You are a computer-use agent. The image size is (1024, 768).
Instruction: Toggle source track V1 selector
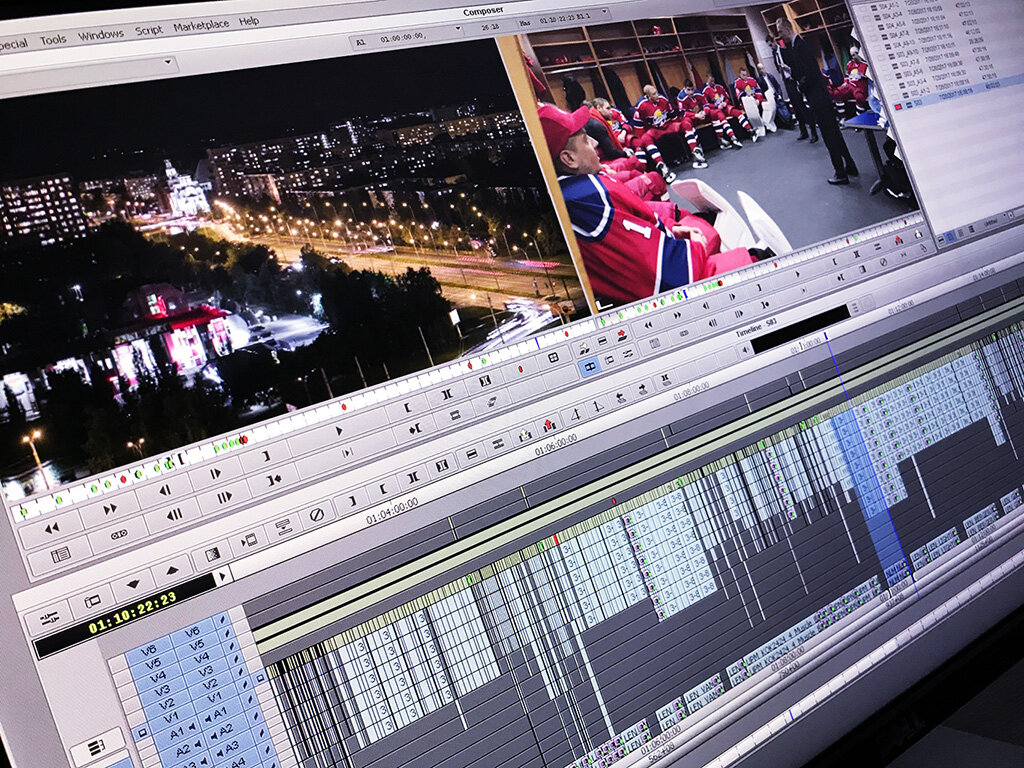pos(170,719)
